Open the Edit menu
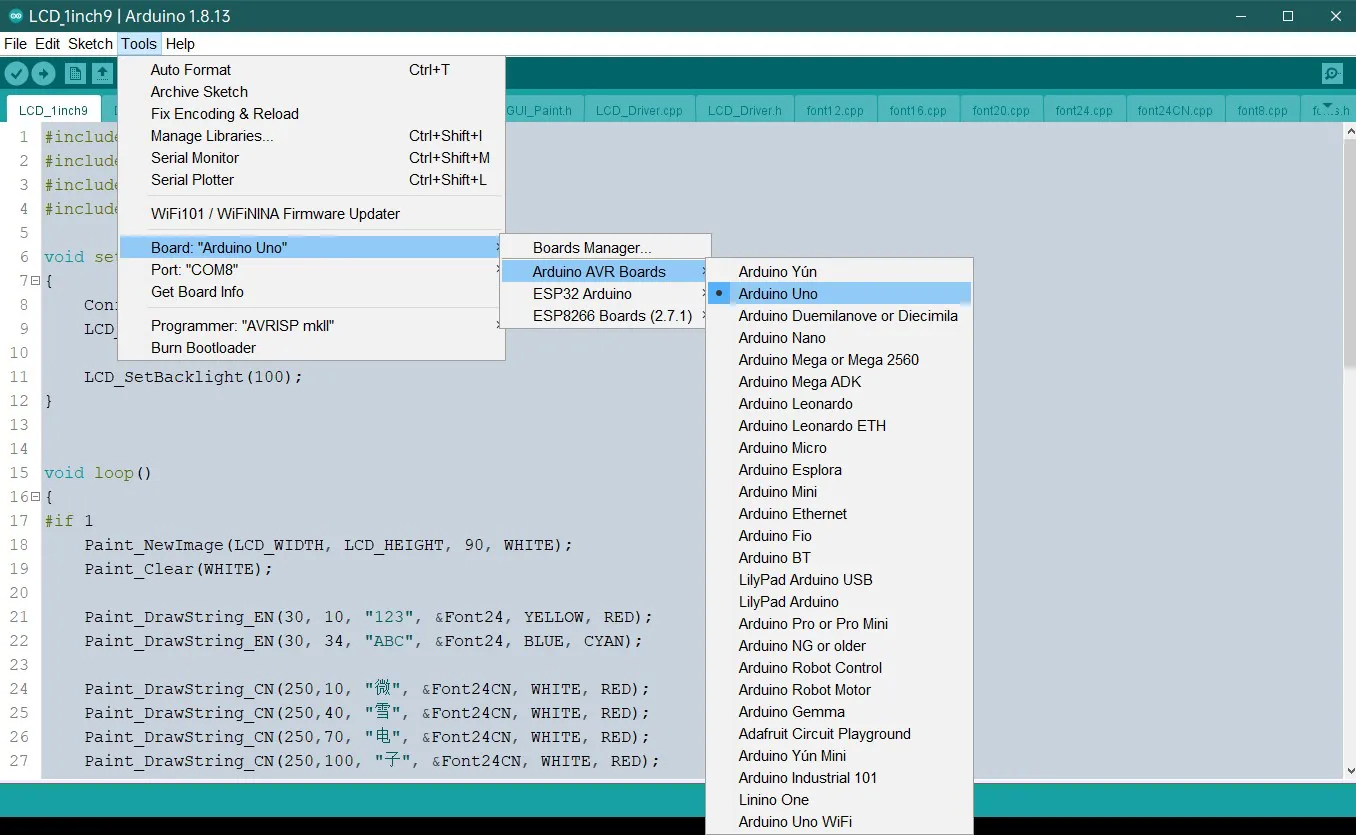Viewport: 1356px width, 835px height. (47, 44)
